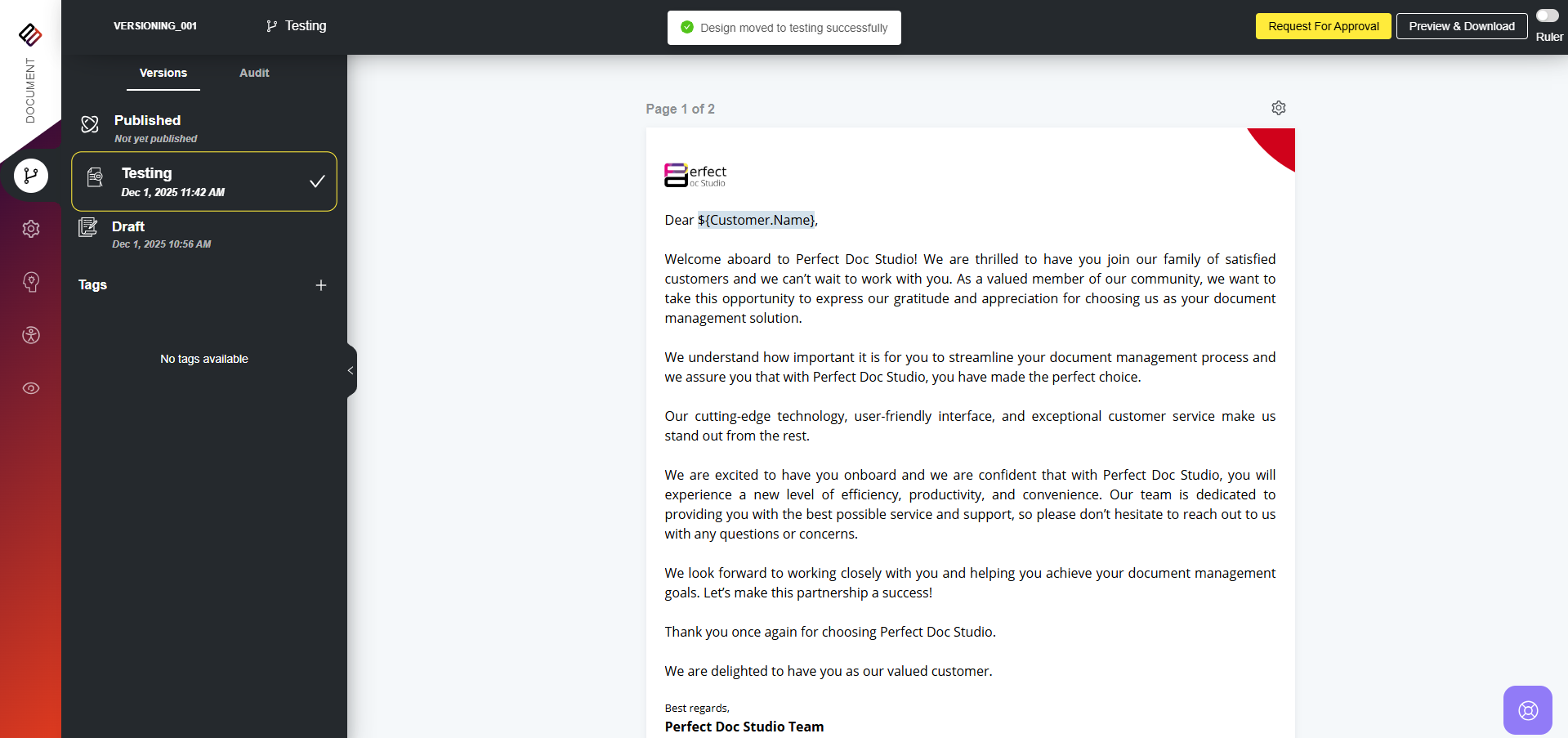Open the settings gear in left sidebar

[31, 229]
